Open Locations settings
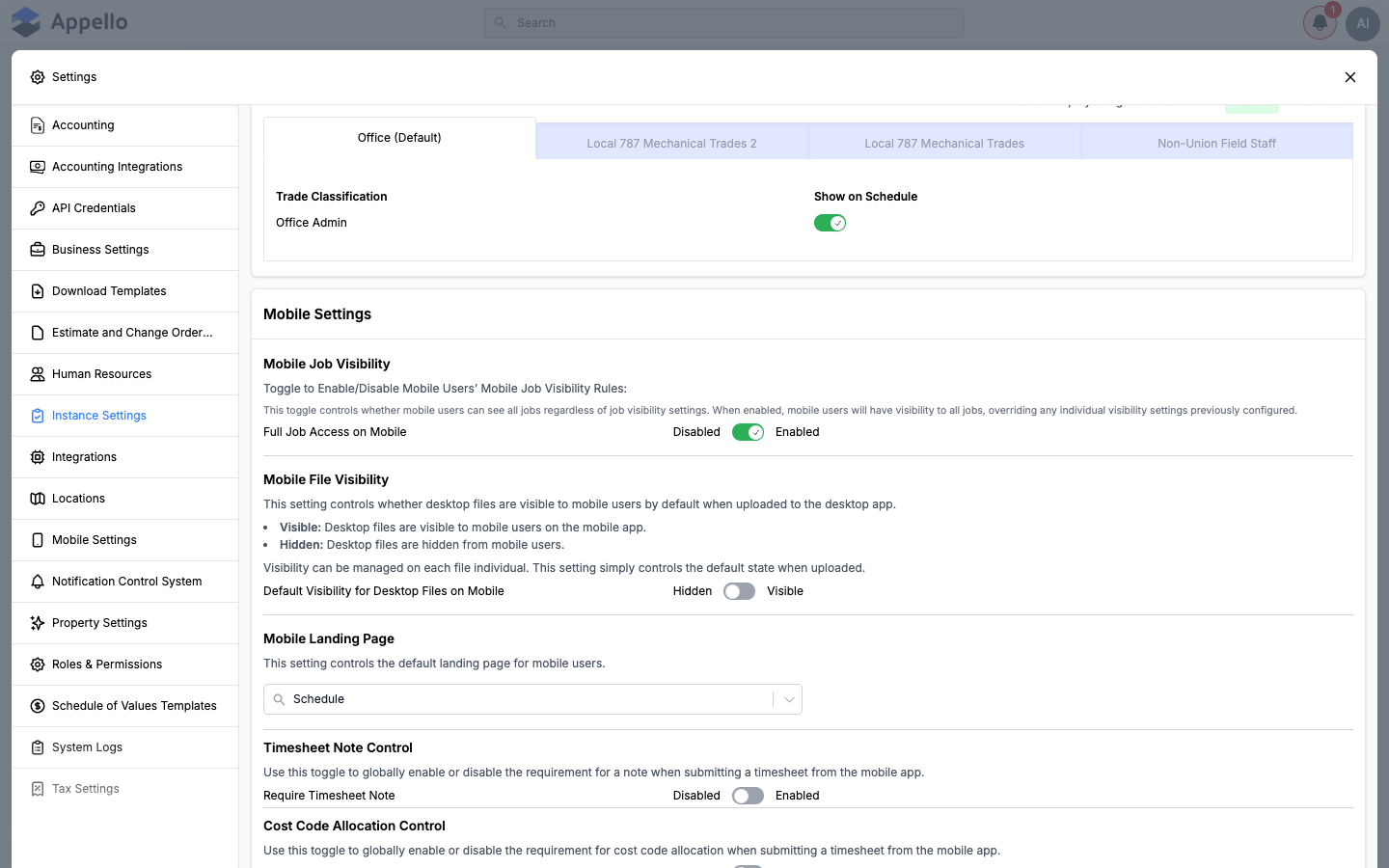This screenshot has width=1389, height=868. 125,499
